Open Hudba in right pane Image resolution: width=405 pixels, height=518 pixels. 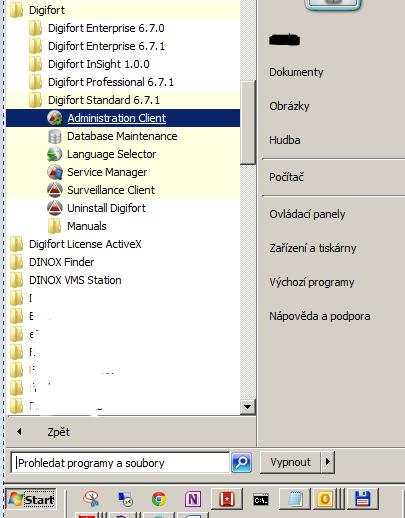click(285, 140)
